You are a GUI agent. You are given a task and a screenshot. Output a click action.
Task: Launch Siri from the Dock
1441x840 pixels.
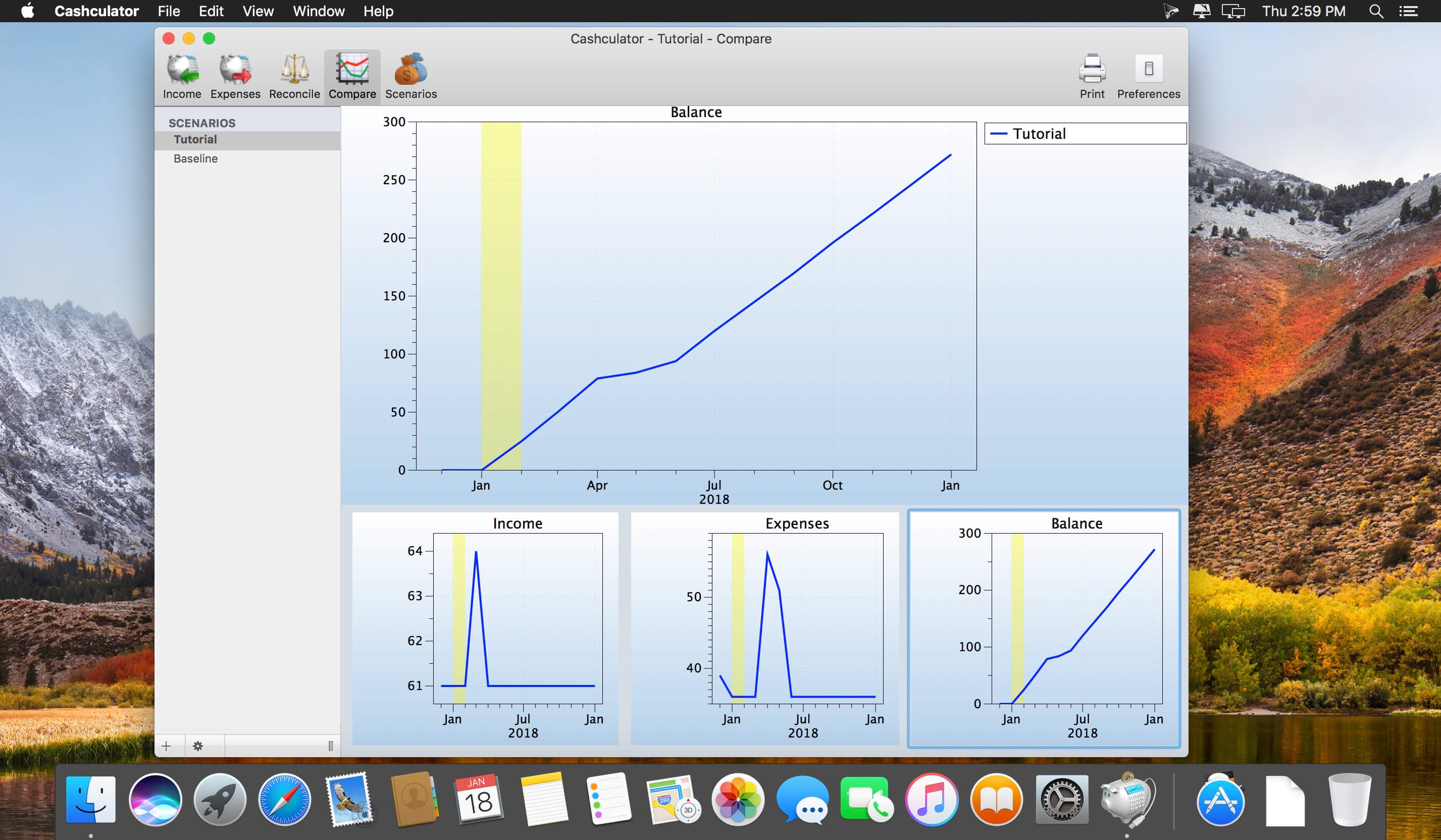click(x=155, y=800)
